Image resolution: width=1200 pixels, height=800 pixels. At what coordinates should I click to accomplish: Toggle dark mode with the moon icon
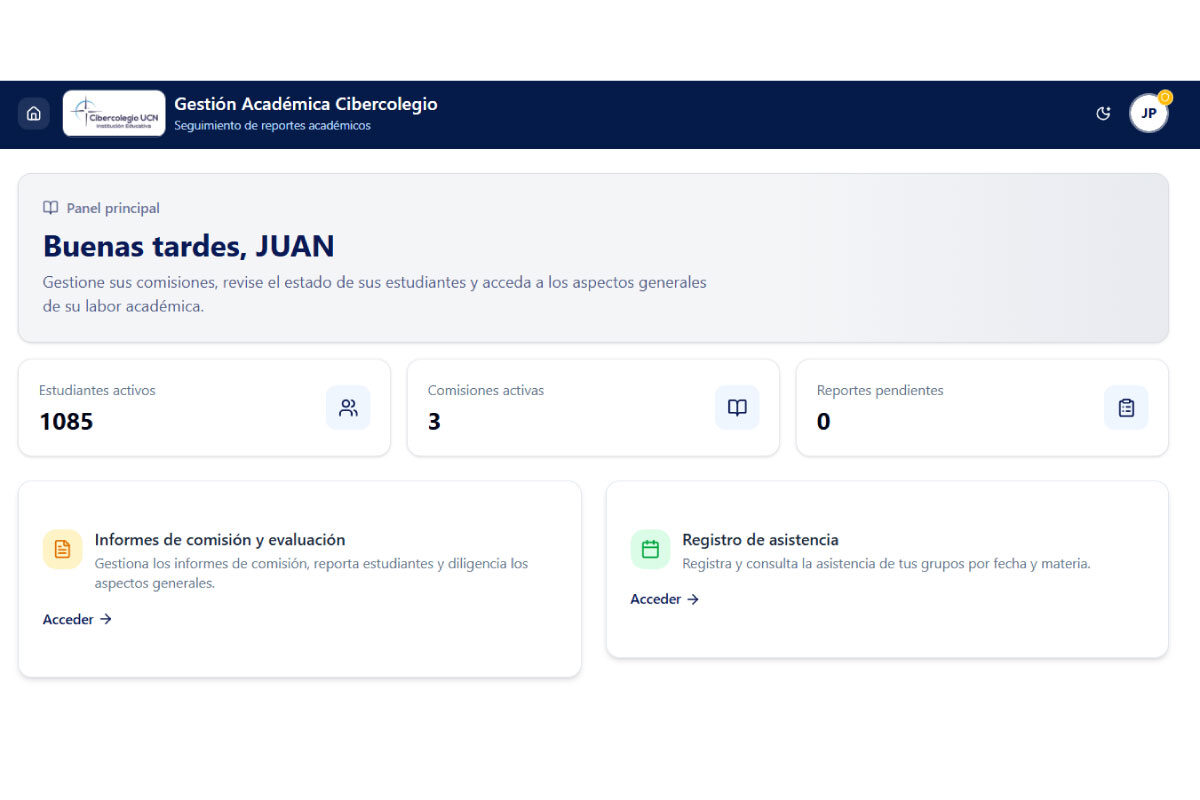[1103, 113]
